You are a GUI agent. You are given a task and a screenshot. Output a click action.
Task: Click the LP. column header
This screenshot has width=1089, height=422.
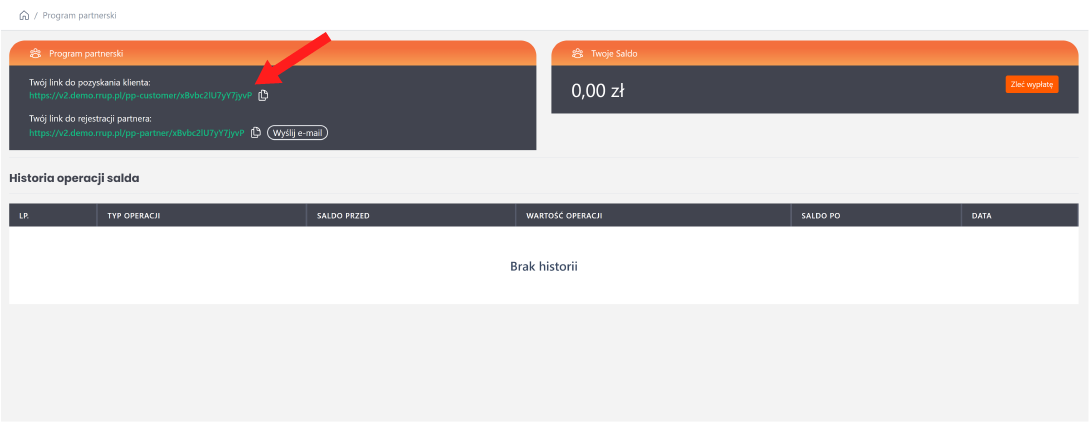[x=24, y=215]
